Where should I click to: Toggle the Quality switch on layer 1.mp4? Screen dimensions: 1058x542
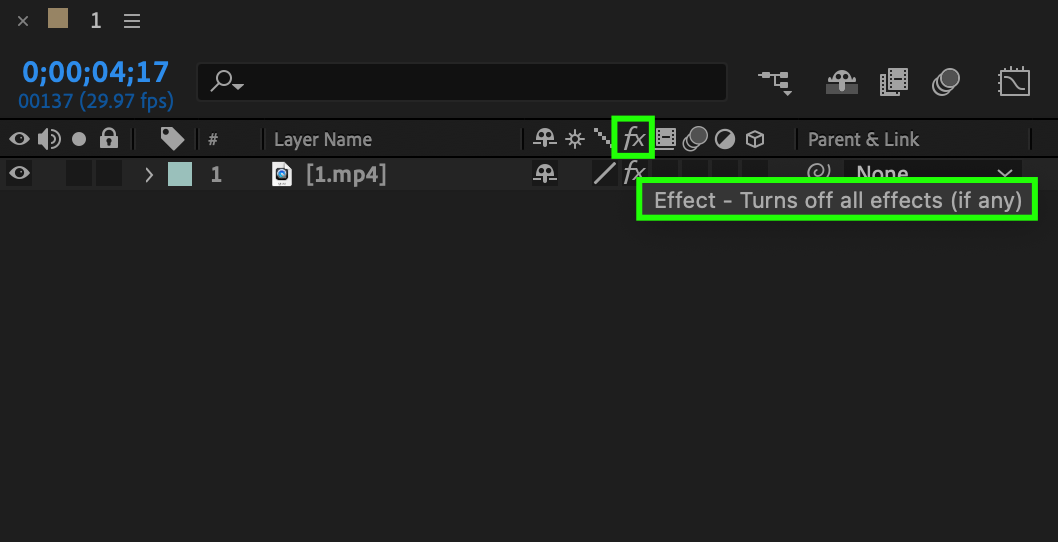[x=605, y=174]
